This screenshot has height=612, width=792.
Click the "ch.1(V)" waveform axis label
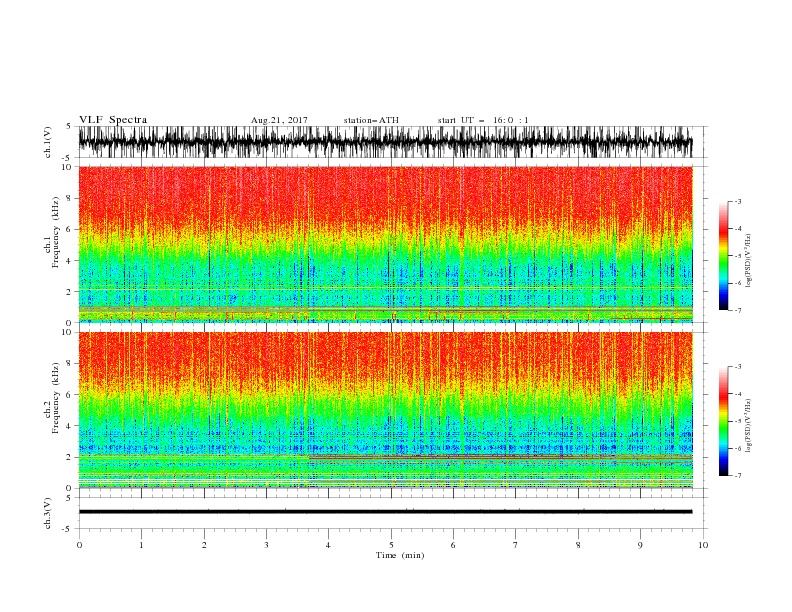(48, 142)
